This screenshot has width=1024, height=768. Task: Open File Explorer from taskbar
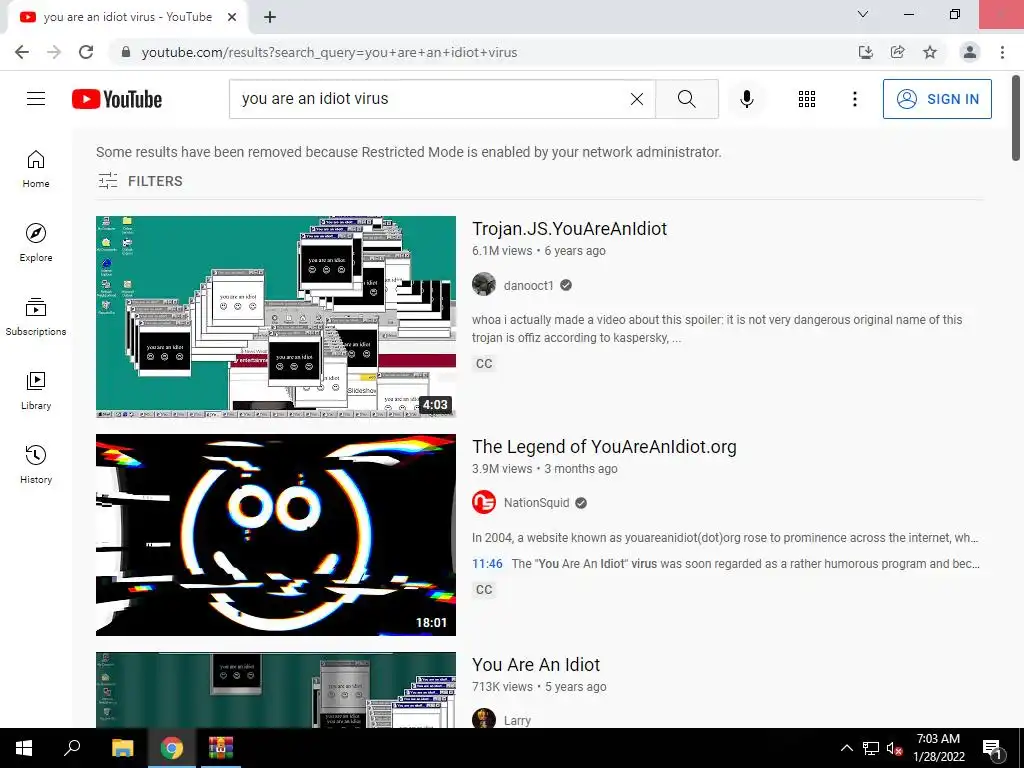122,748
